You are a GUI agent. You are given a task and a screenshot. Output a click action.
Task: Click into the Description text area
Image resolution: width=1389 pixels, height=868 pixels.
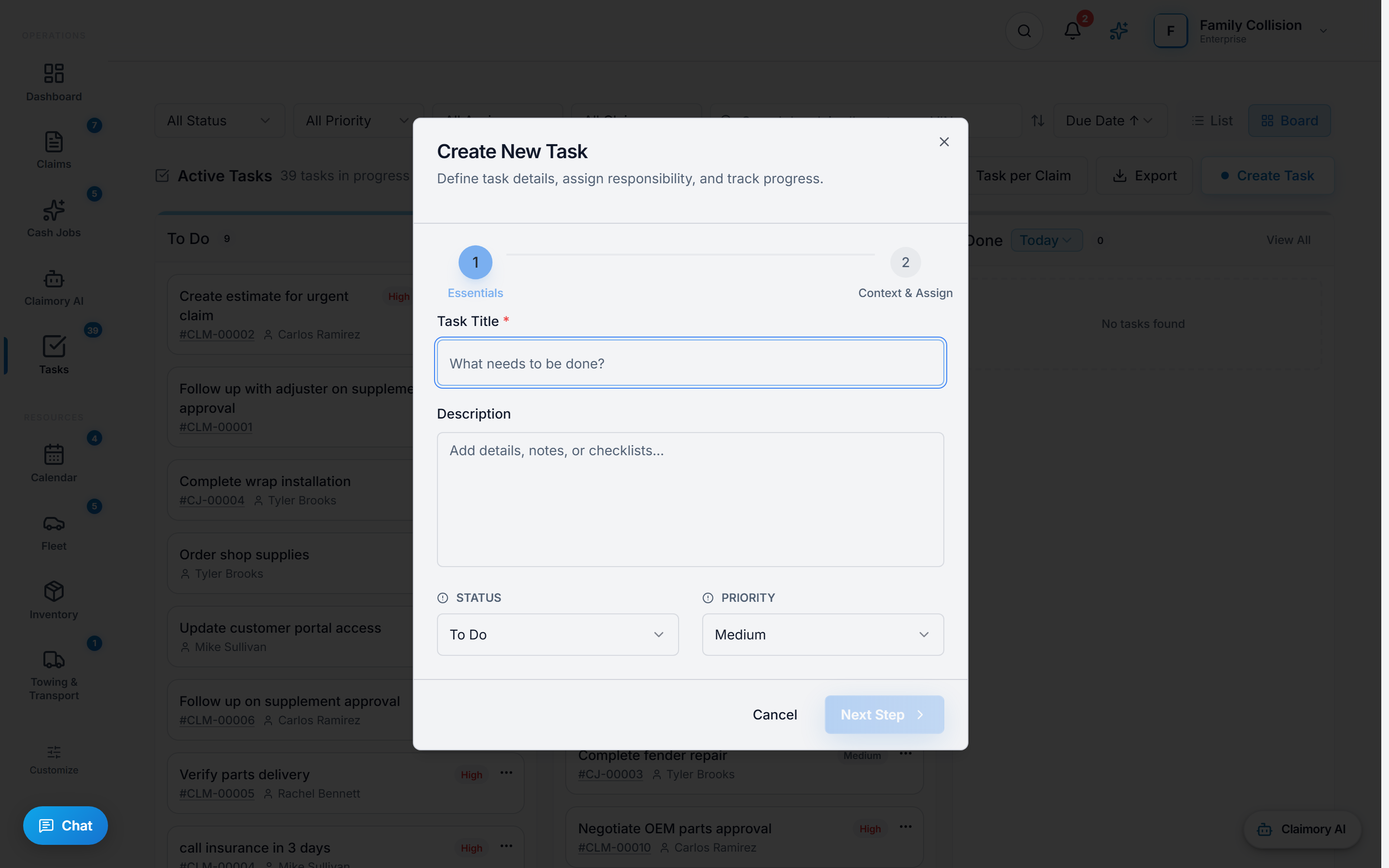coord(690,500)
